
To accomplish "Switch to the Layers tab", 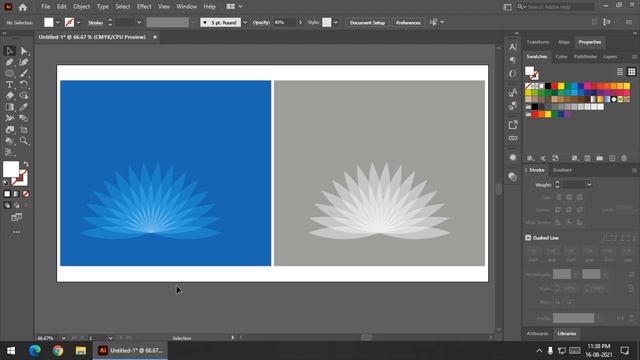I will pyautogui.click(x=610, y=57).
